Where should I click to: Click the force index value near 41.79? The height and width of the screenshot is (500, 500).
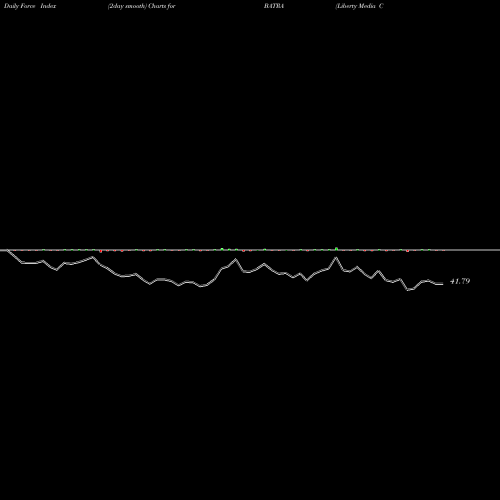[460, 281]
